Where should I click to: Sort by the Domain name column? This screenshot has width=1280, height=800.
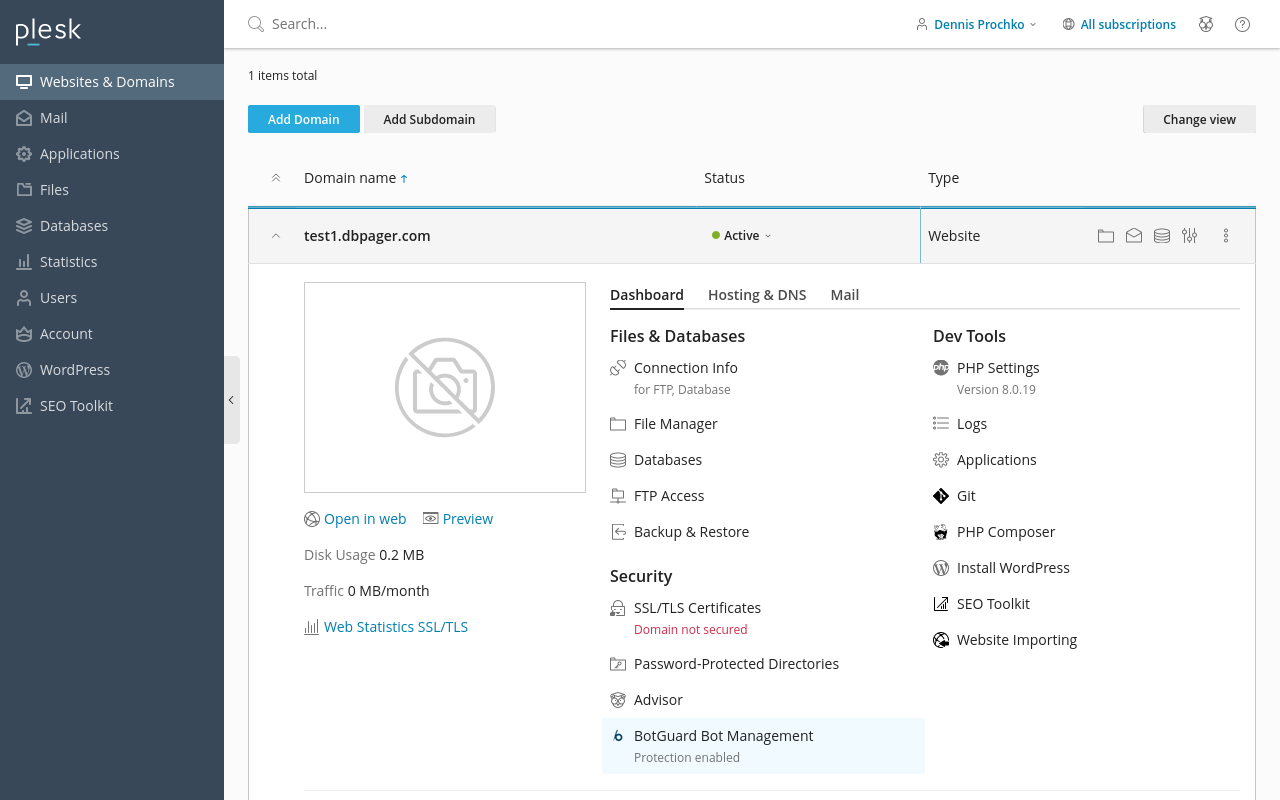(x=355, y=178)
